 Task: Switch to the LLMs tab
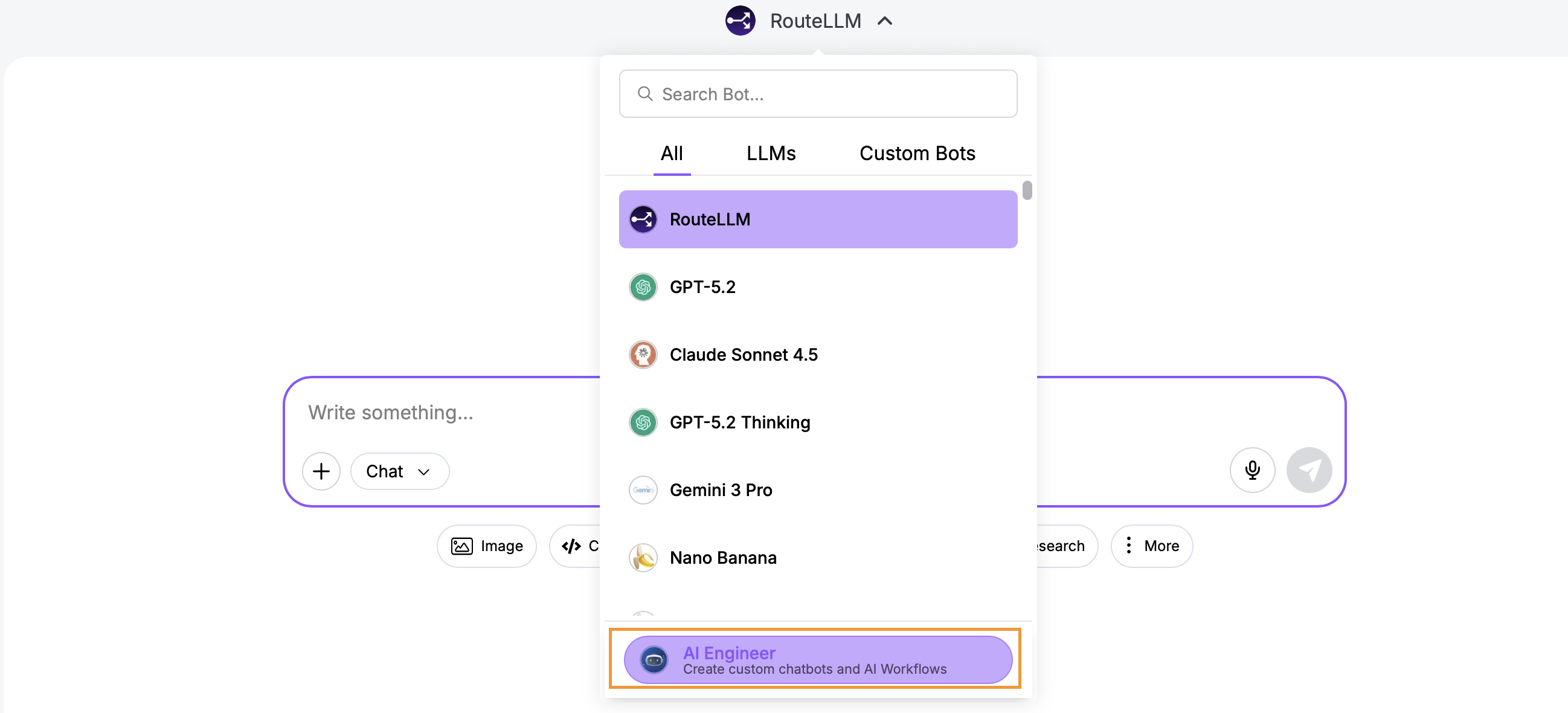tap(771, 153)
